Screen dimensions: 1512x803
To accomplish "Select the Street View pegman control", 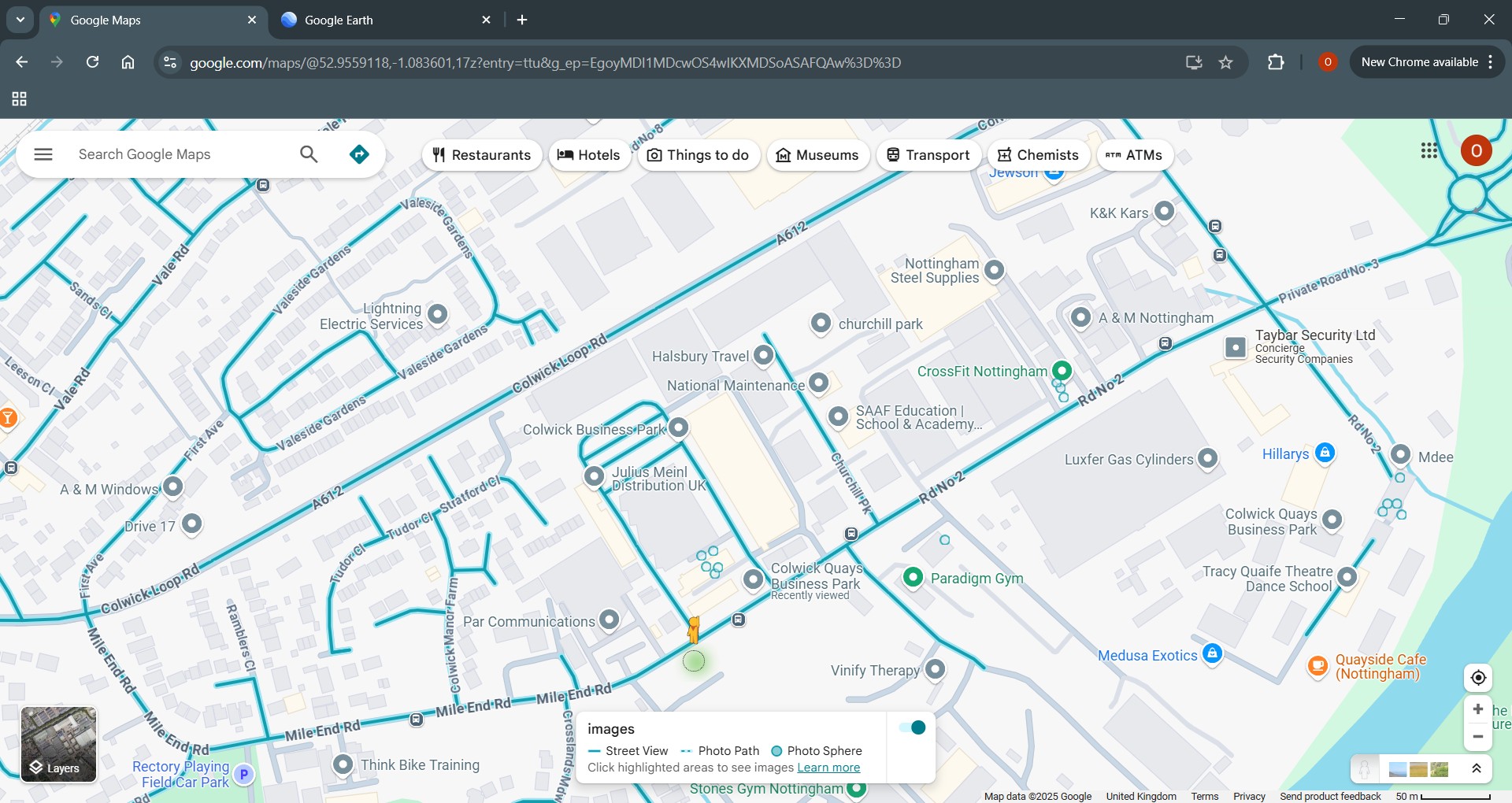I will pyautogui.click(x=1365, y=769).
